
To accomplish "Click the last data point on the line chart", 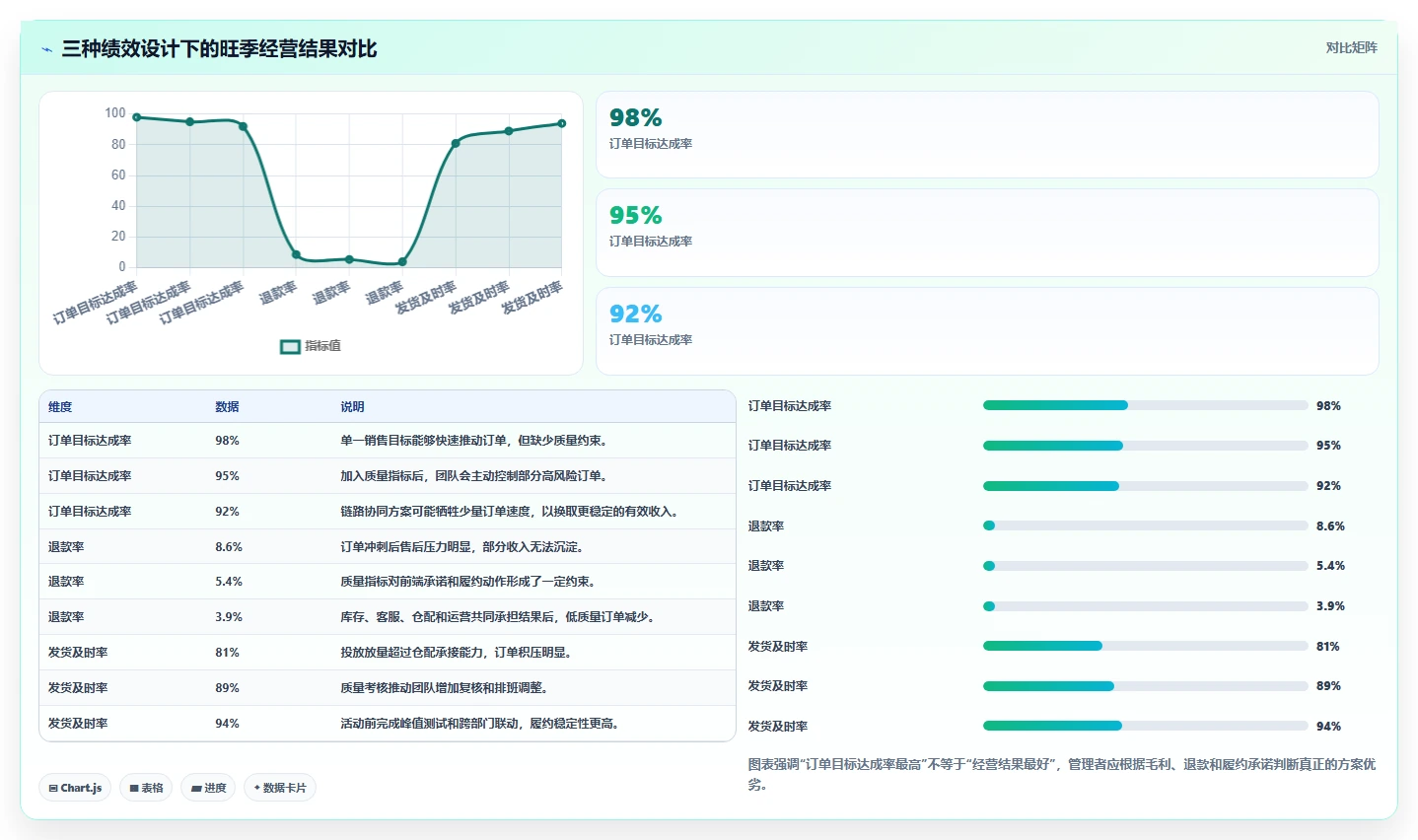I will point(562,123).
